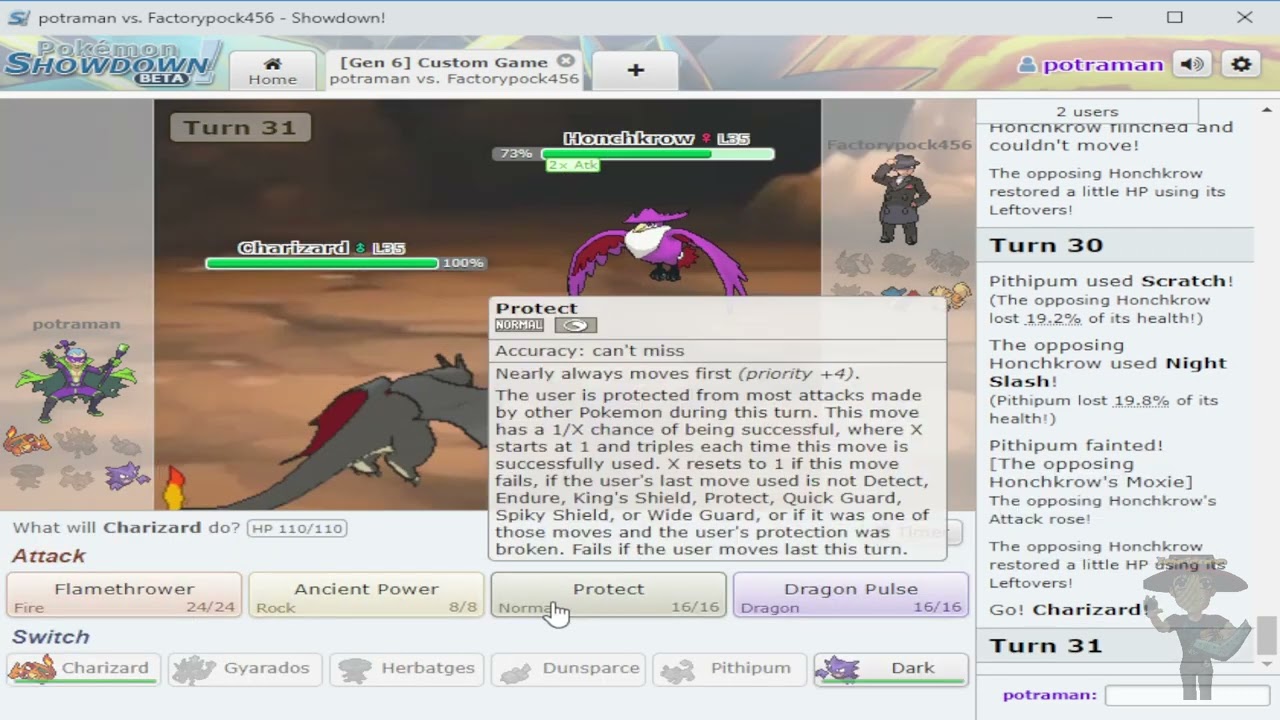Switch to Herbatges
The width and height of the screenshot is (1280, 720).
407,669
